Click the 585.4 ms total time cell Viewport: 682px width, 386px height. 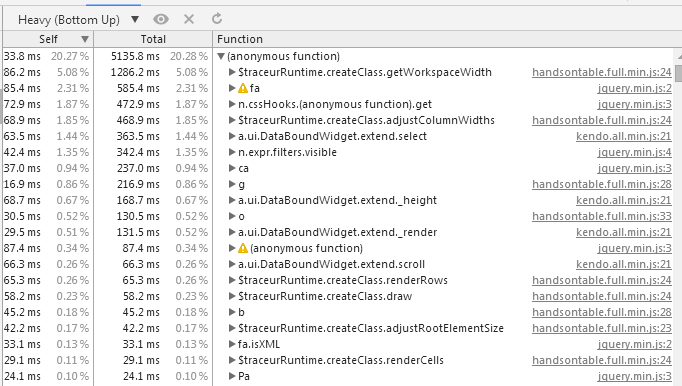[x=138, y=88]
